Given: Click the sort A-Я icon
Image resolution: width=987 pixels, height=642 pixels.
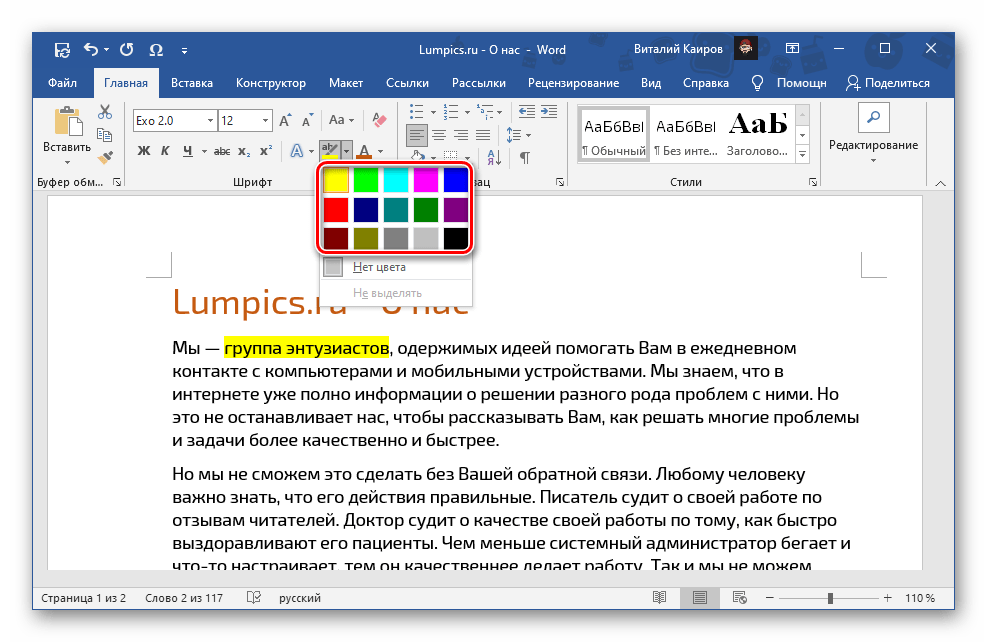Looking at the screenshot, I should coord(494,157).
